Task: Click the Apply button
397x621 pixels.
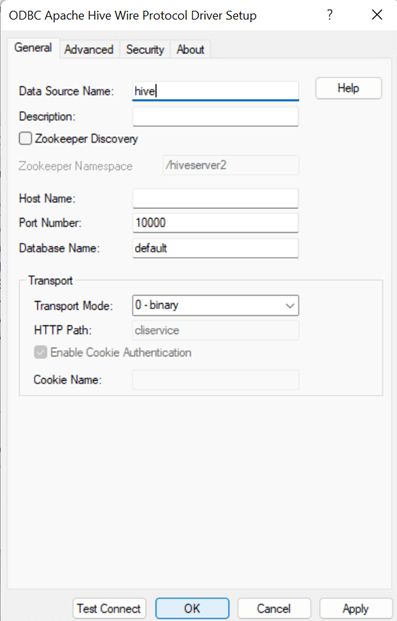Action: coord(356,608)
